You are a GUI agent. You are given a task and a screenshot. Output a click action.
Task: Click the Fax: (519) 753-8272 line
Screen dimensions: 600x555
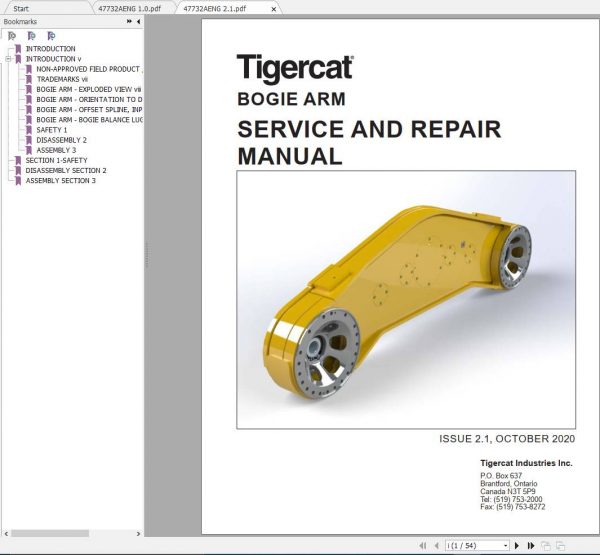tap(513, 507)
